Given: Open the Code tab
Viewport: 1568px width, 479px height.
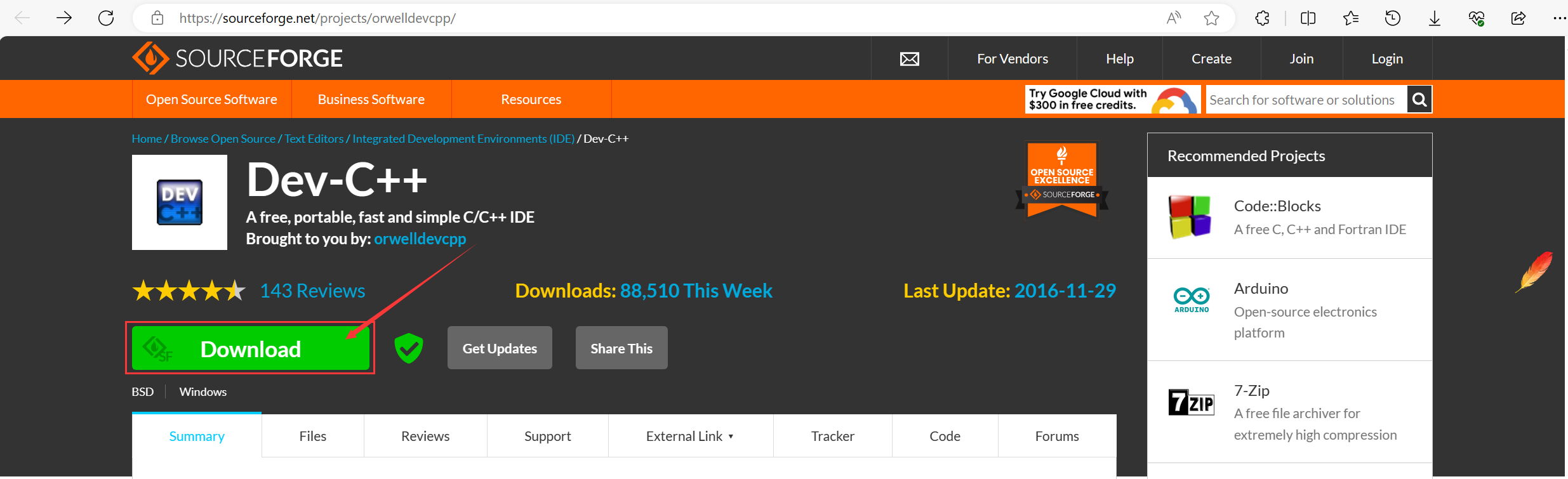Looking at the screenshot, I should 945,436.
